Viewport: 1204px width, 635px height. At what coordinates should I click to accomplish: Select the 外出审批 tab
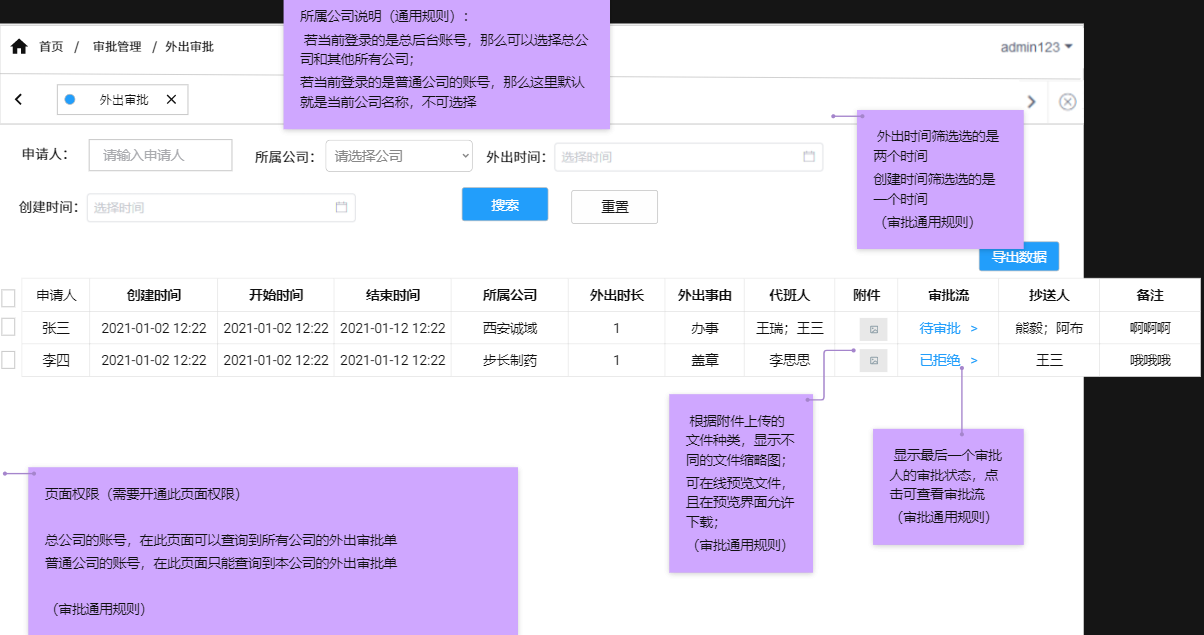pos(124,99)
